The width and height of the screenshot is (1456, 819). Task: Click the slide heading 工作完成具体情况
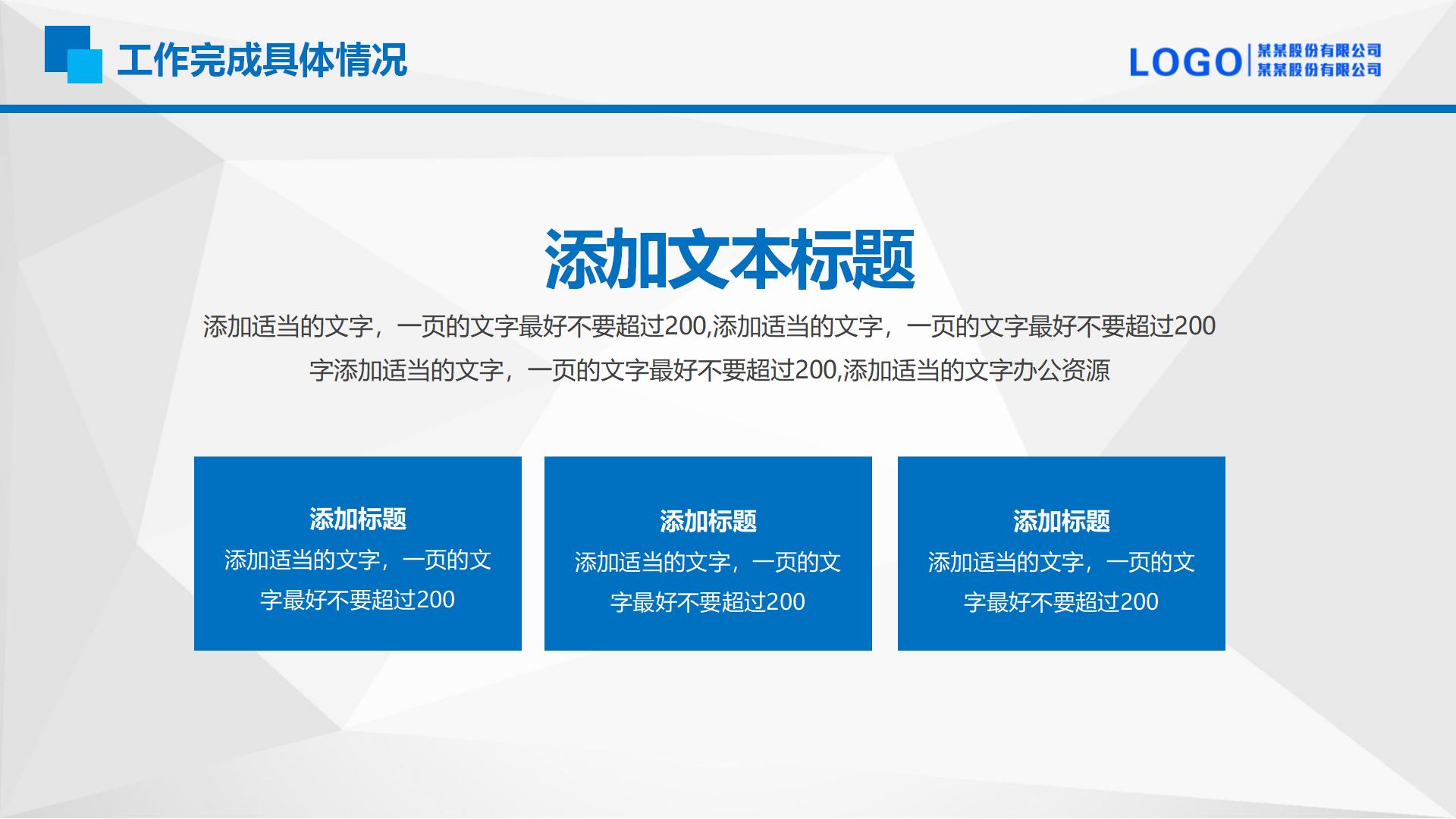262,60
